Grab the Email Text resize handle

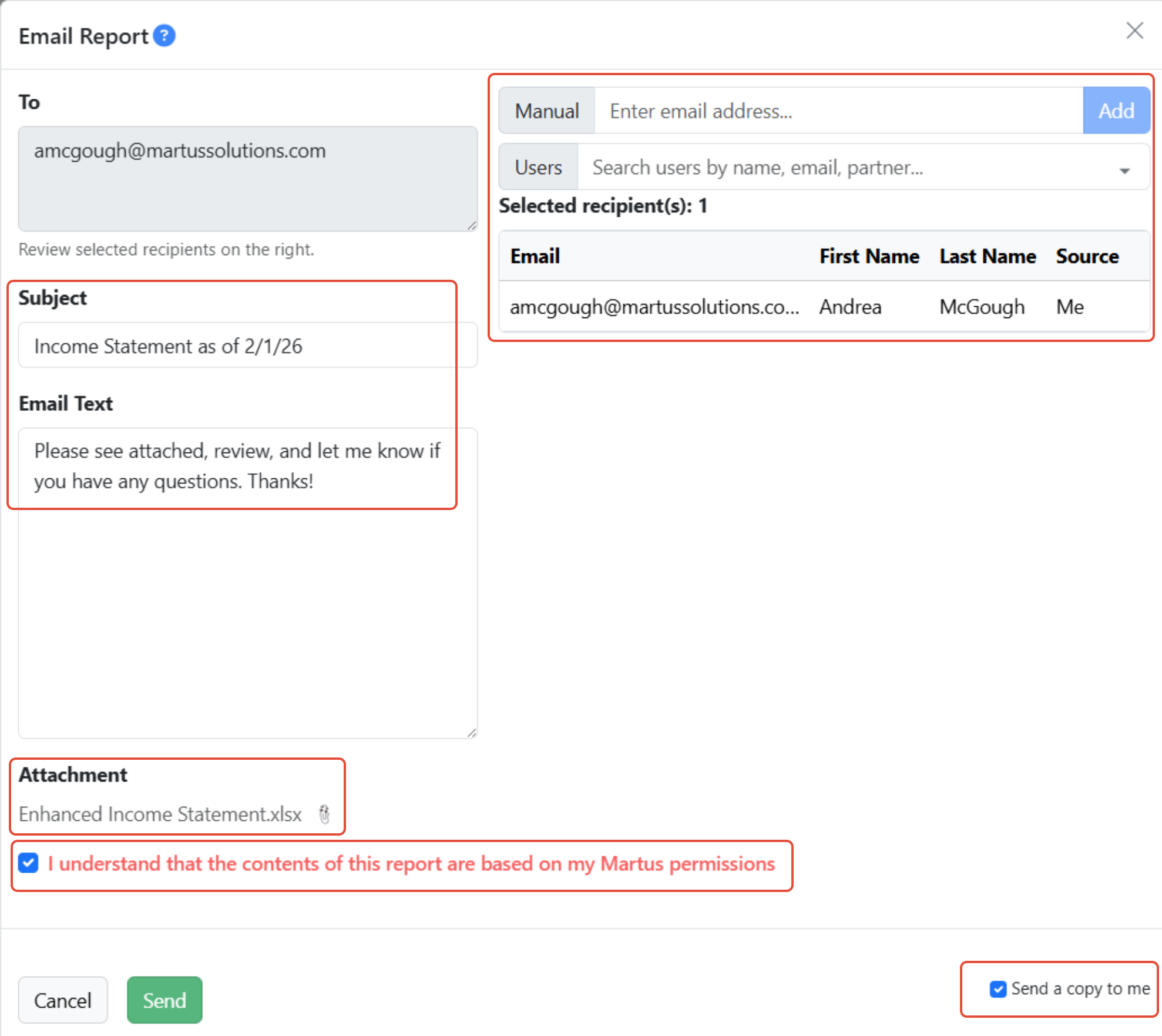(x=472, y=733)
